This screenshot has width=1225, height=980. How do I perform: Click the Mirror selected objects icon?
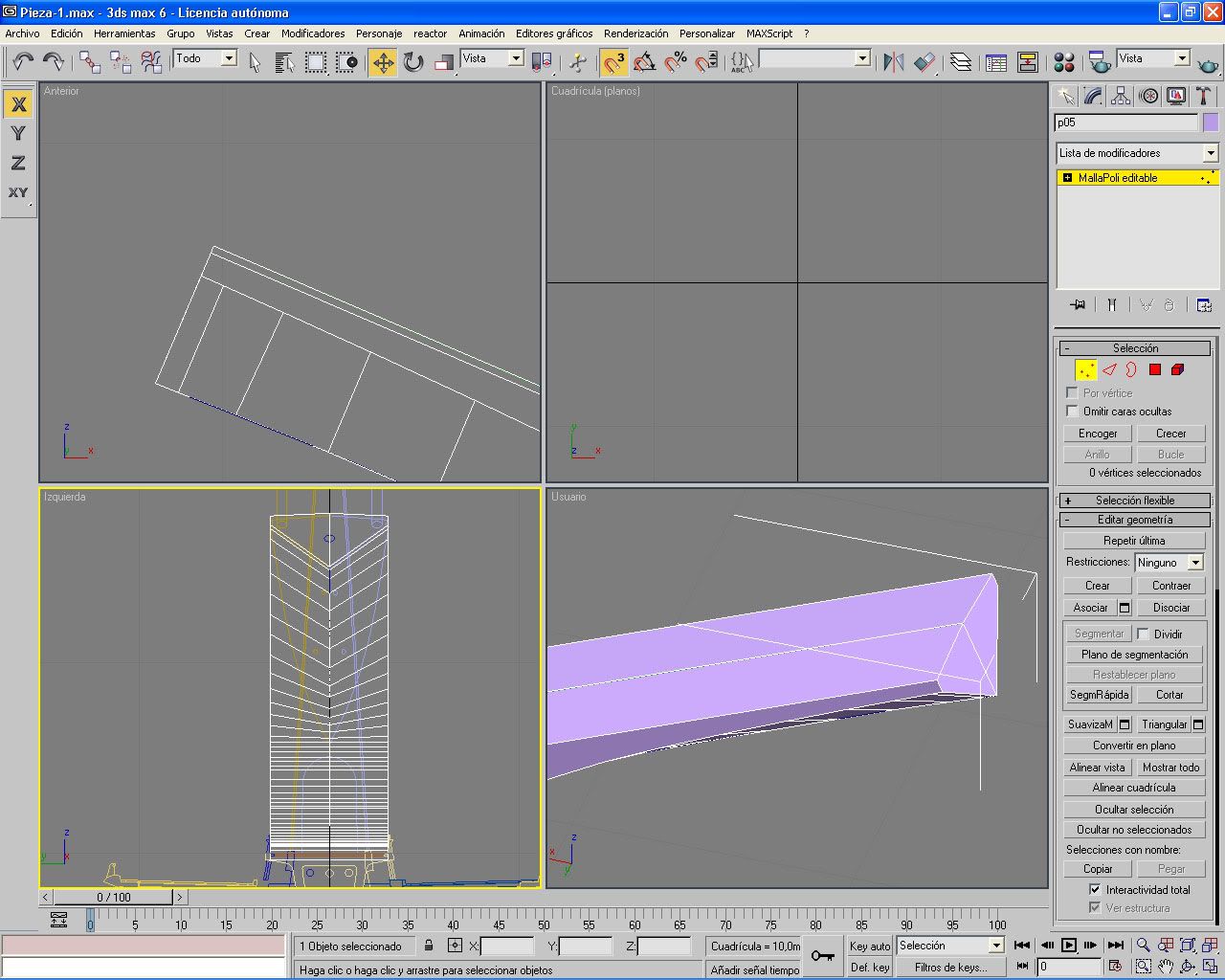894,62
